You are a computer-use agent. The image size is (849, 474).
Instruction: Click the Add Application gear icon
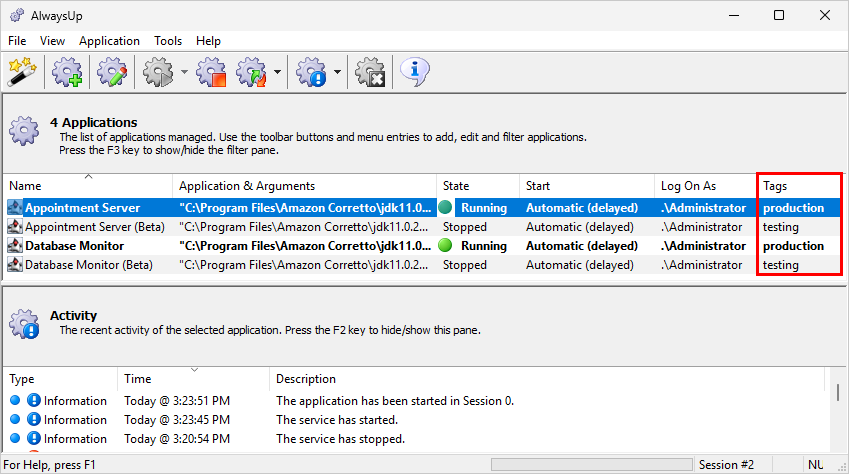click(67, 72)
